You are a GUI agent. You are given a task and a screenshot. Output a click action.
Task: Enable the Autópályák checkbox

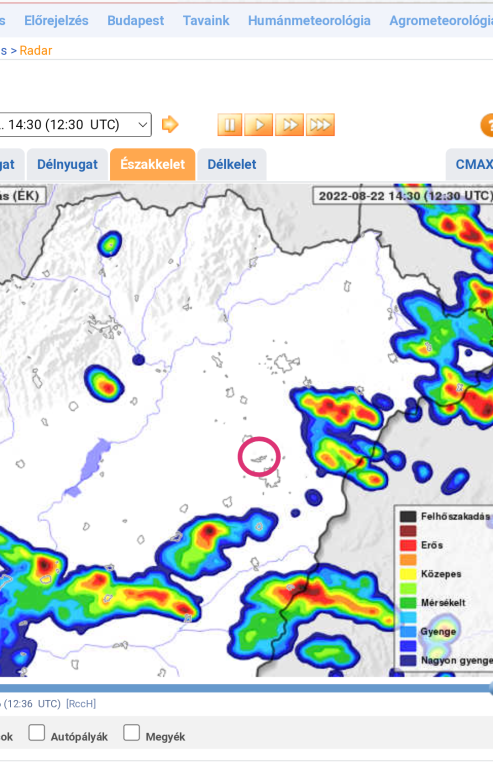pos(37,733)
